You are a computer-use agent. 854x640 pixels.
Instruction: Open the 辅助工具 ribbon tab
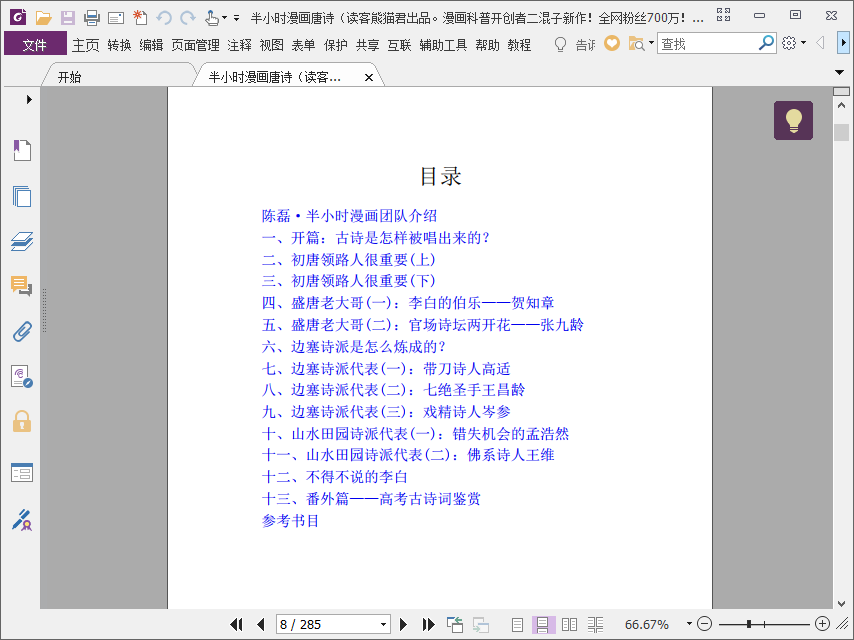(x=443, y=45)
